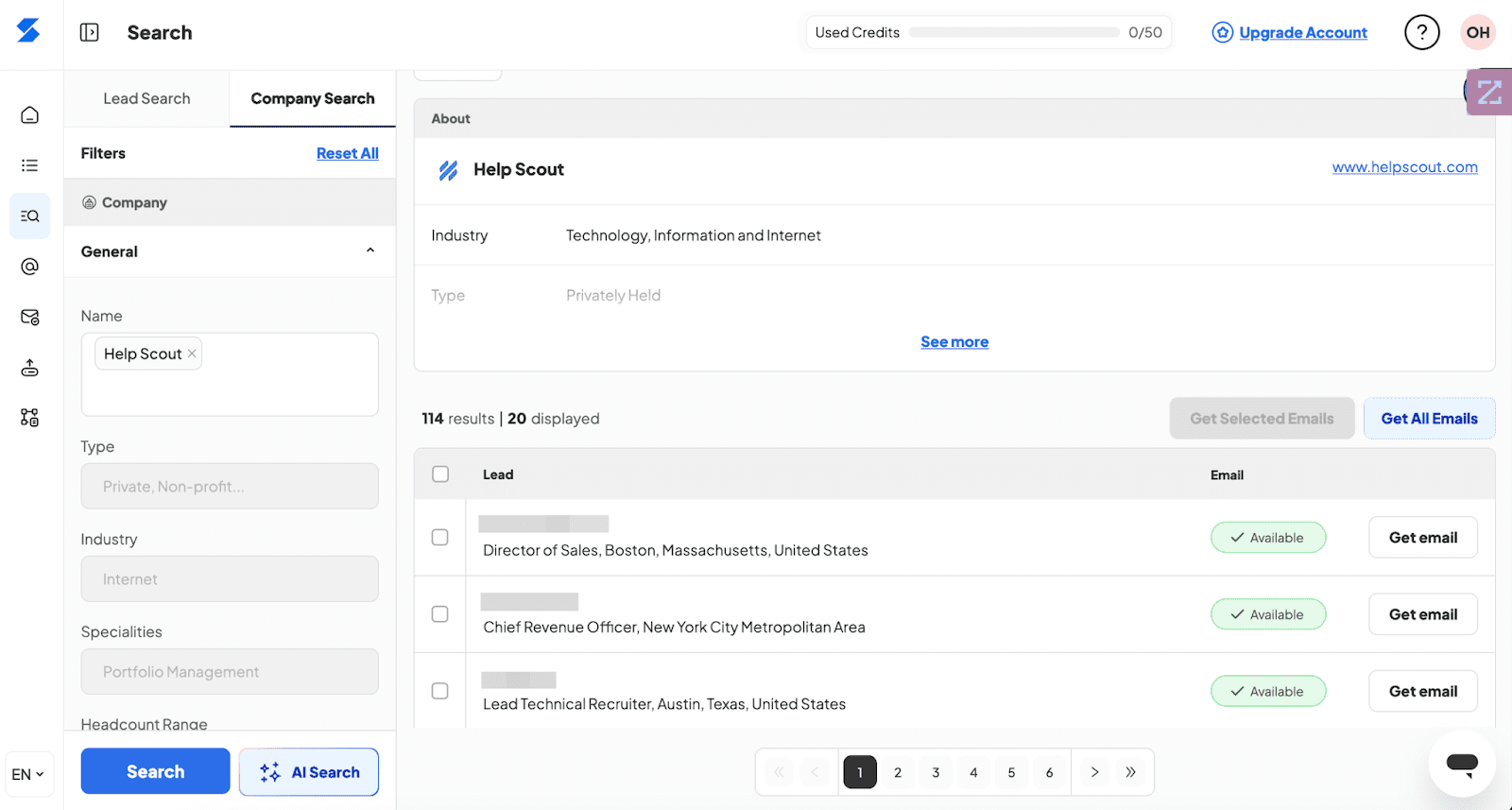1512x810 pixels.
Task: Click the home icon in left sidebar
Action: click(x=29, y=115)
